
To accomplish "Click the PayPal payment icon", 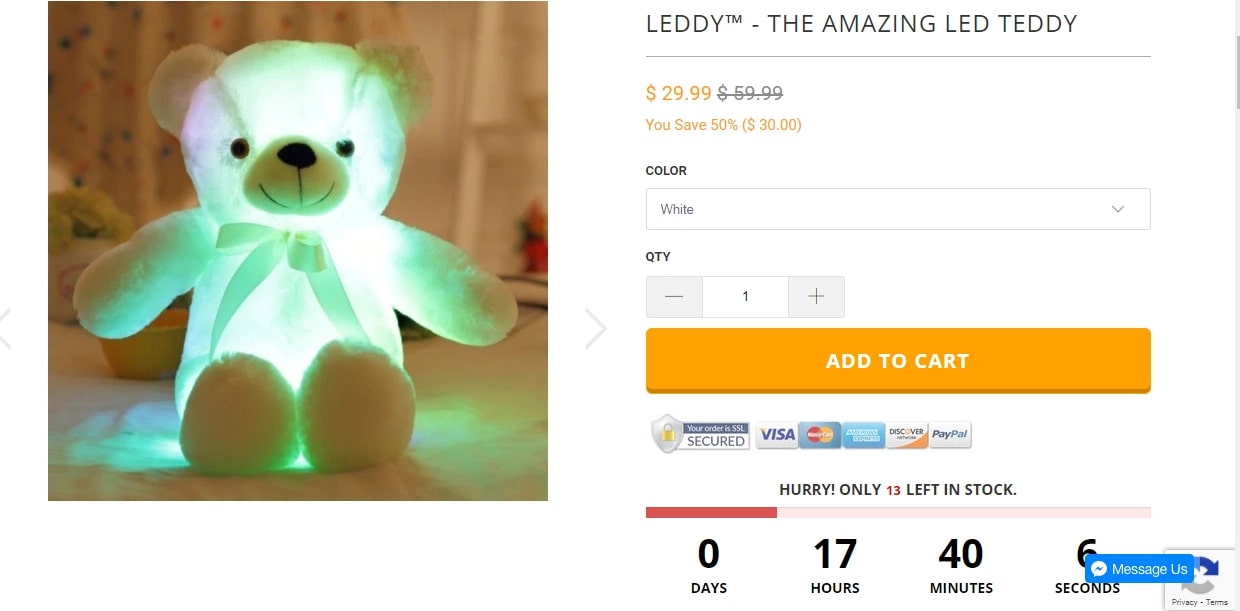I will 949,435.
